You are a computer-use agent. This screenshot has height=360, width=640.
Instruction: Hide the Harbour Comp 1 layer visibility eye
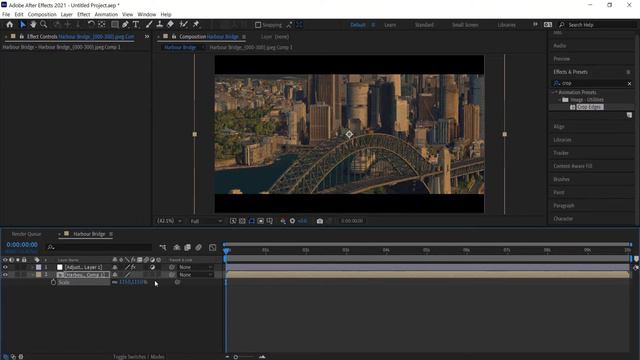click(x=5, y=275)
